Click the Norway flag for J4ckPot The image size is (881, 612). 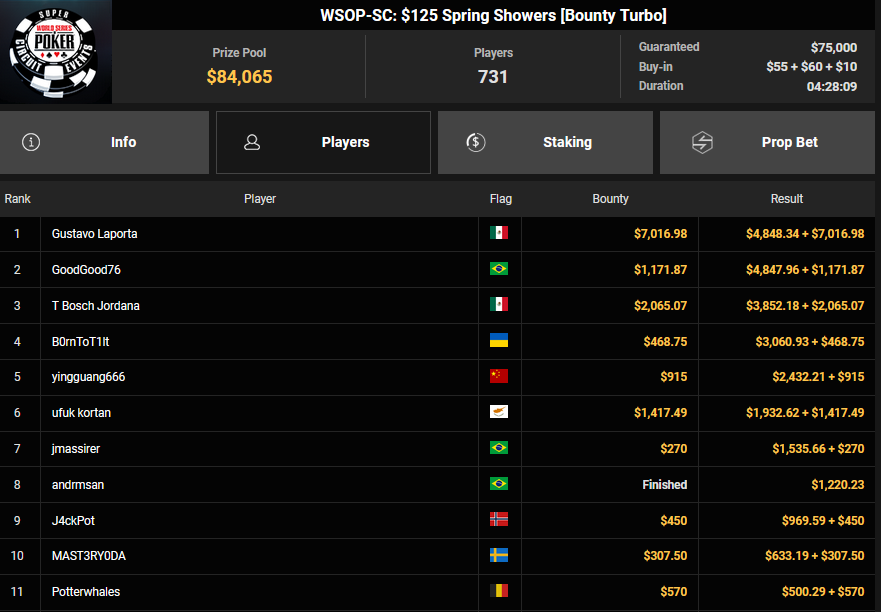499,520
